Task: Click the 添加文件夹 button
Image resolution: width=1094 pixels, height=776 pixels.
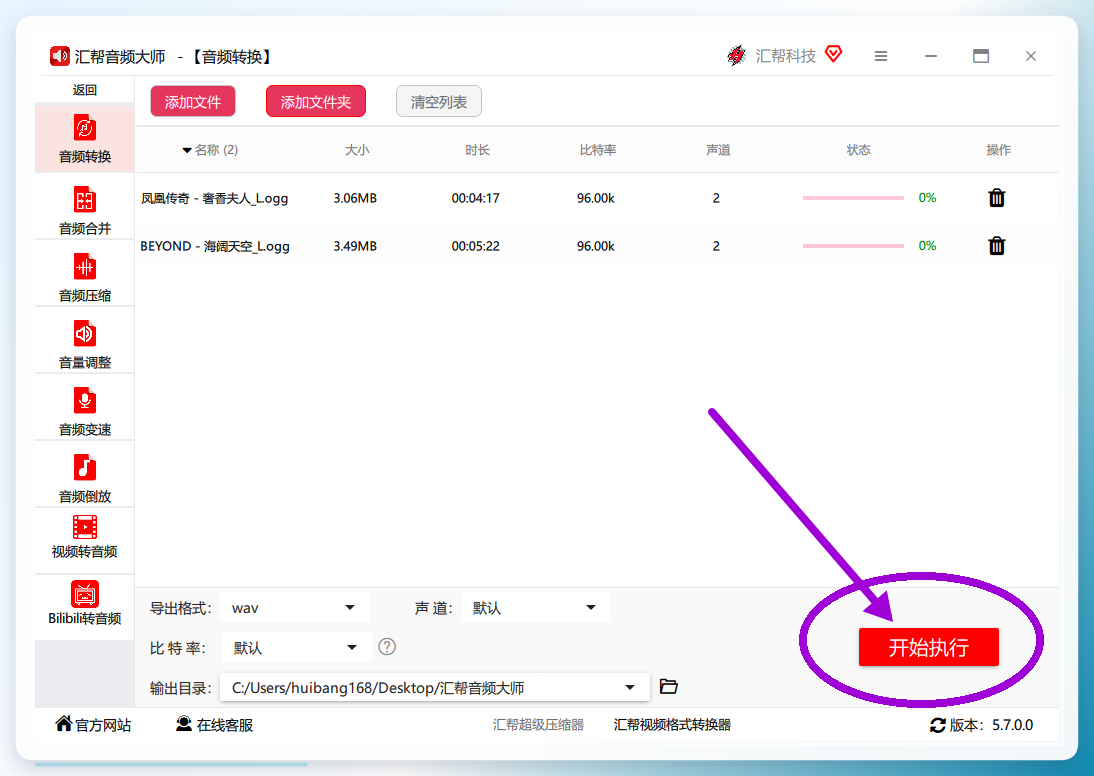Action: tap(315, 102)
